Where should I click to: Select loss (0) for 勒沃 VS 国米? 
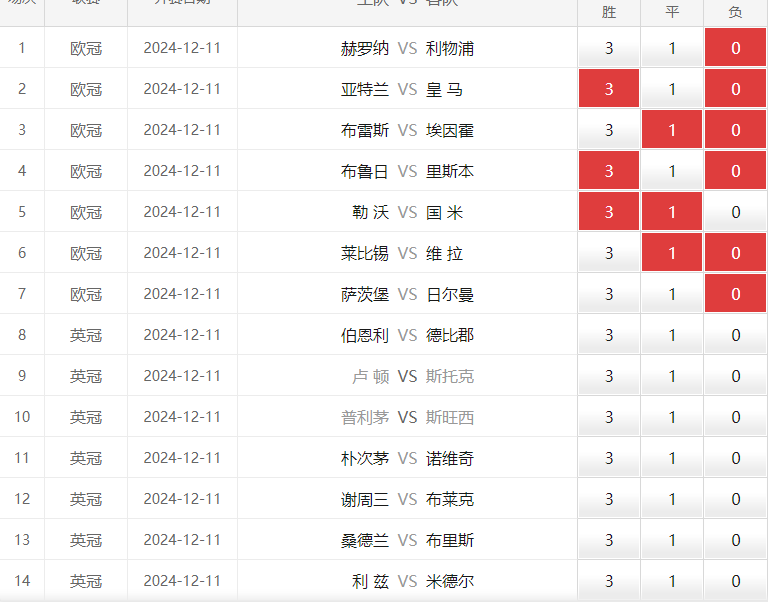click(x=735, y=212)
